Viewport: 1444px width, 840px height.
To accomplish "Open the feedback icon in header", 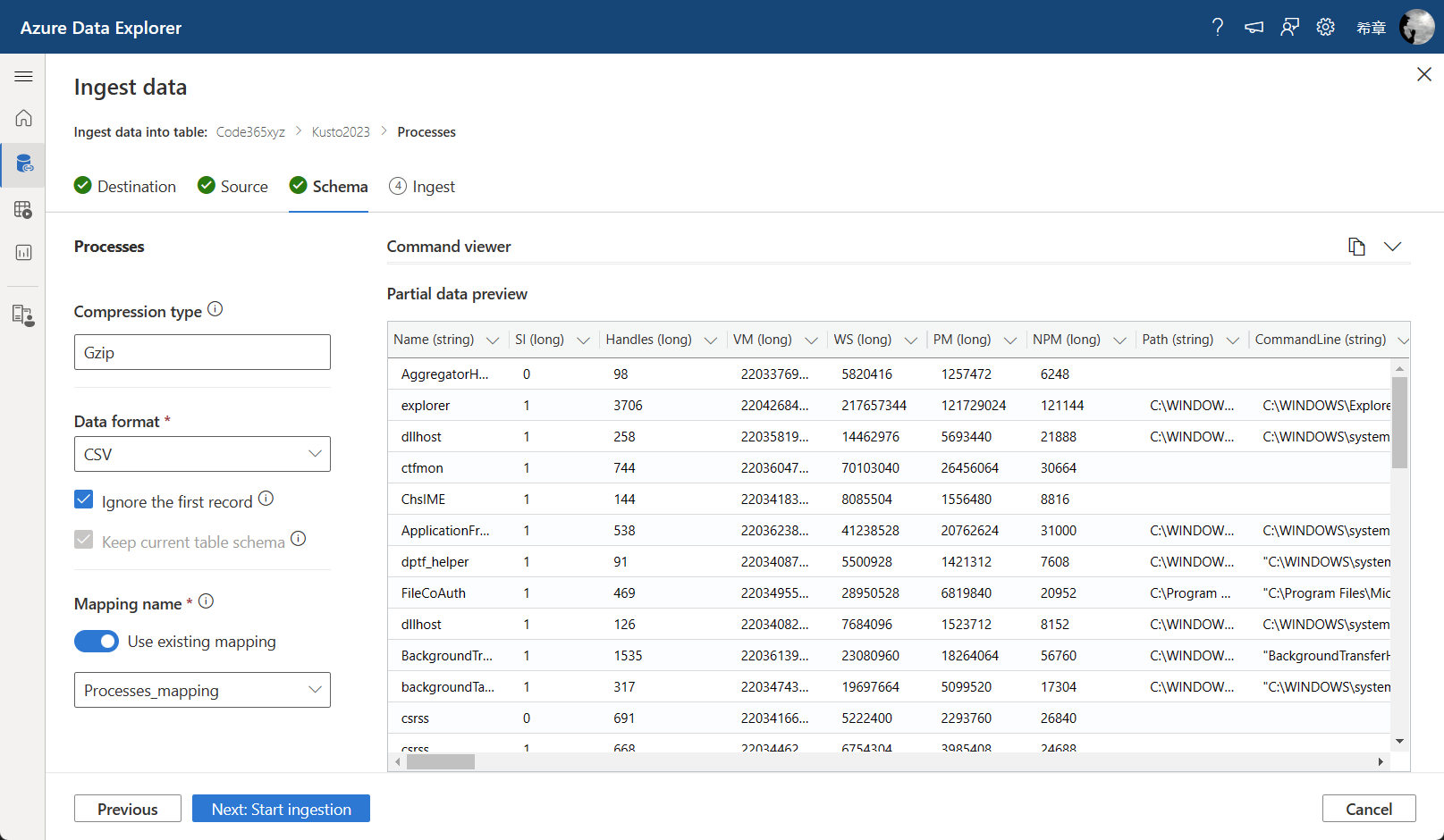I will (x=1289, y=28).
